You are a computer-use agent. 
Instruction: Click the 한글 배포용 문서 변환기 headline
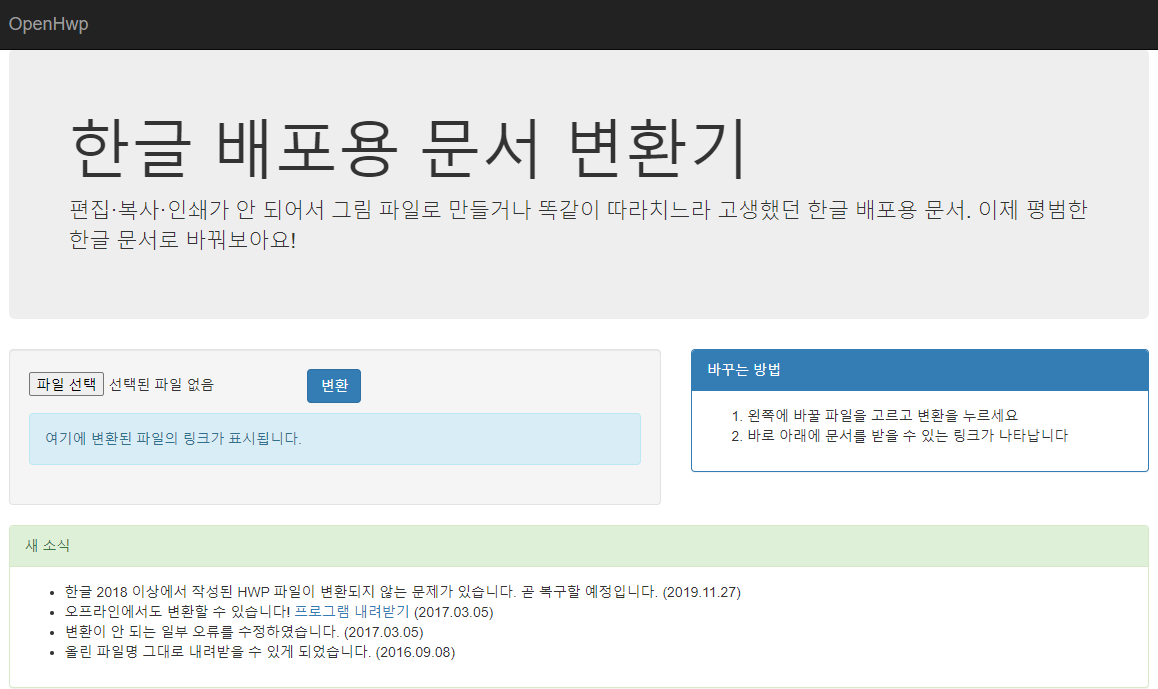tap(408, 148)
